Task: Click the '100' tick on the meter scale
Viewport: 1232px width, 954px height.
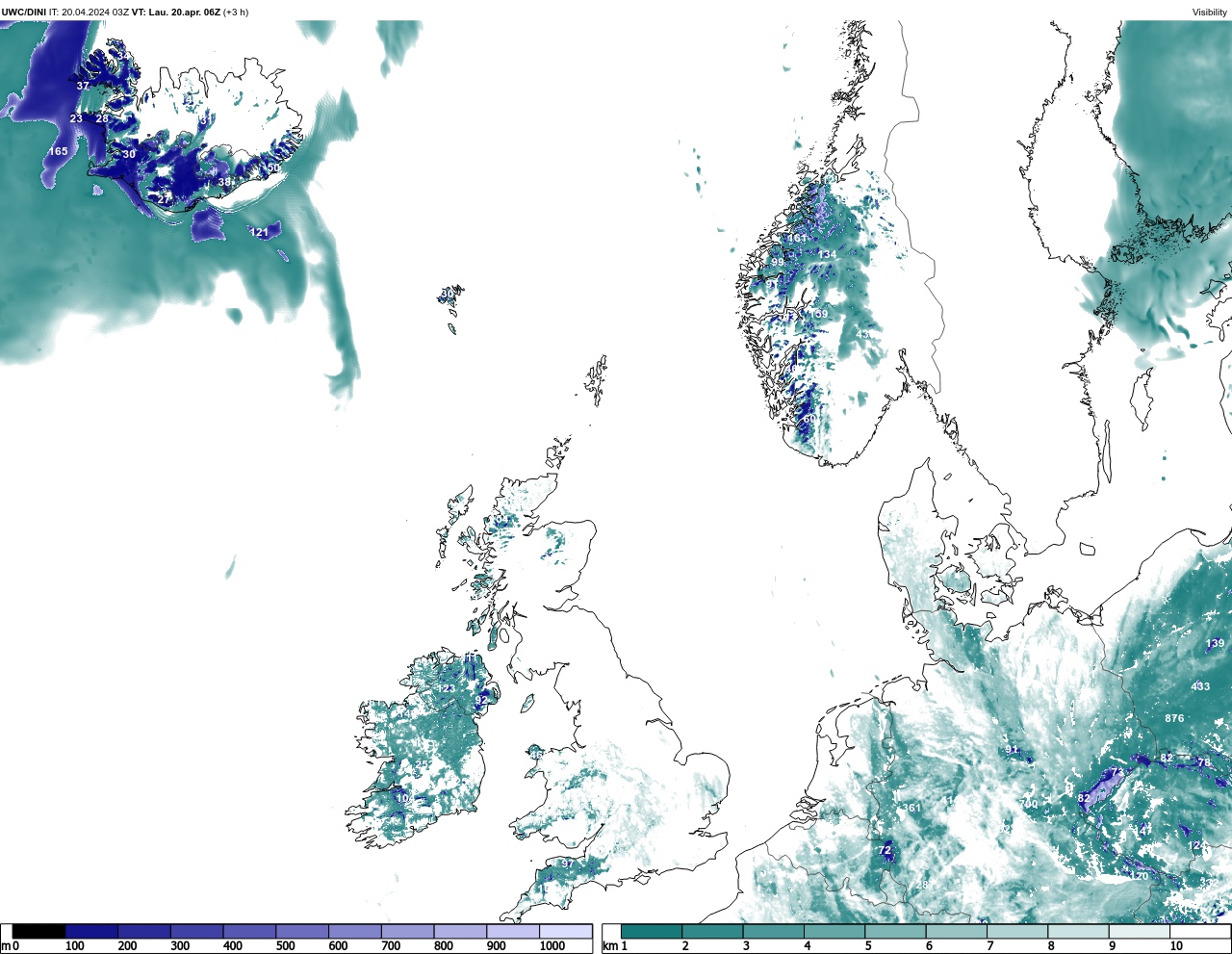Action: pos(74,946)
